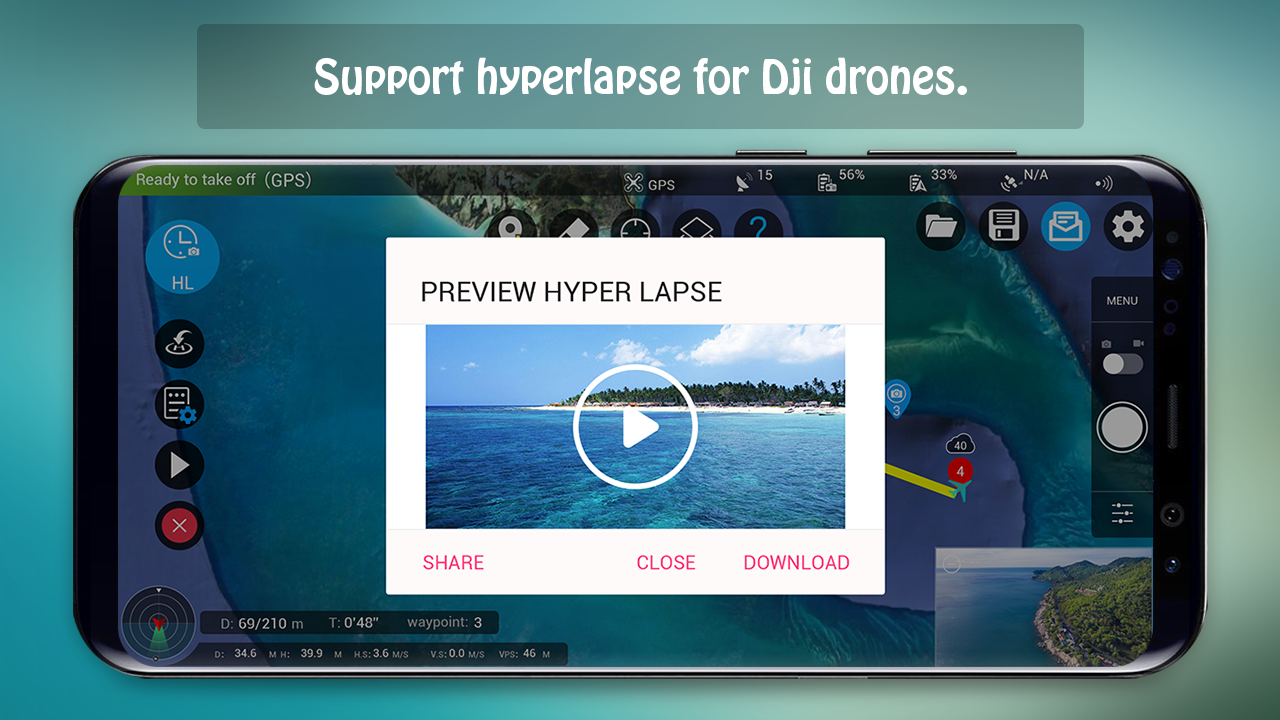Image resolution: width=1280 pixels, height=720 pixels.
Task: Toggle photo/video camera mode switch
Action: coord(1122,364)
